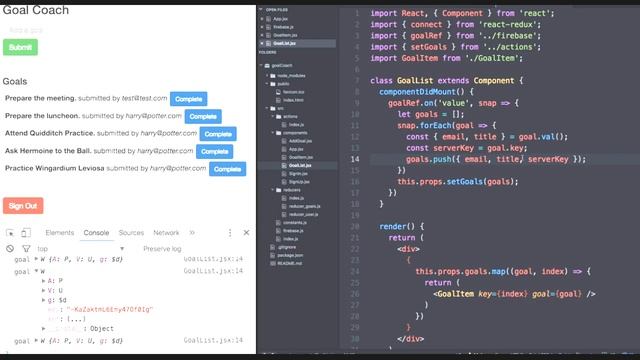This screenshot has height=360, width=640.
Task: Expand the 'g: $d' property in console
Action: (43, 300)
